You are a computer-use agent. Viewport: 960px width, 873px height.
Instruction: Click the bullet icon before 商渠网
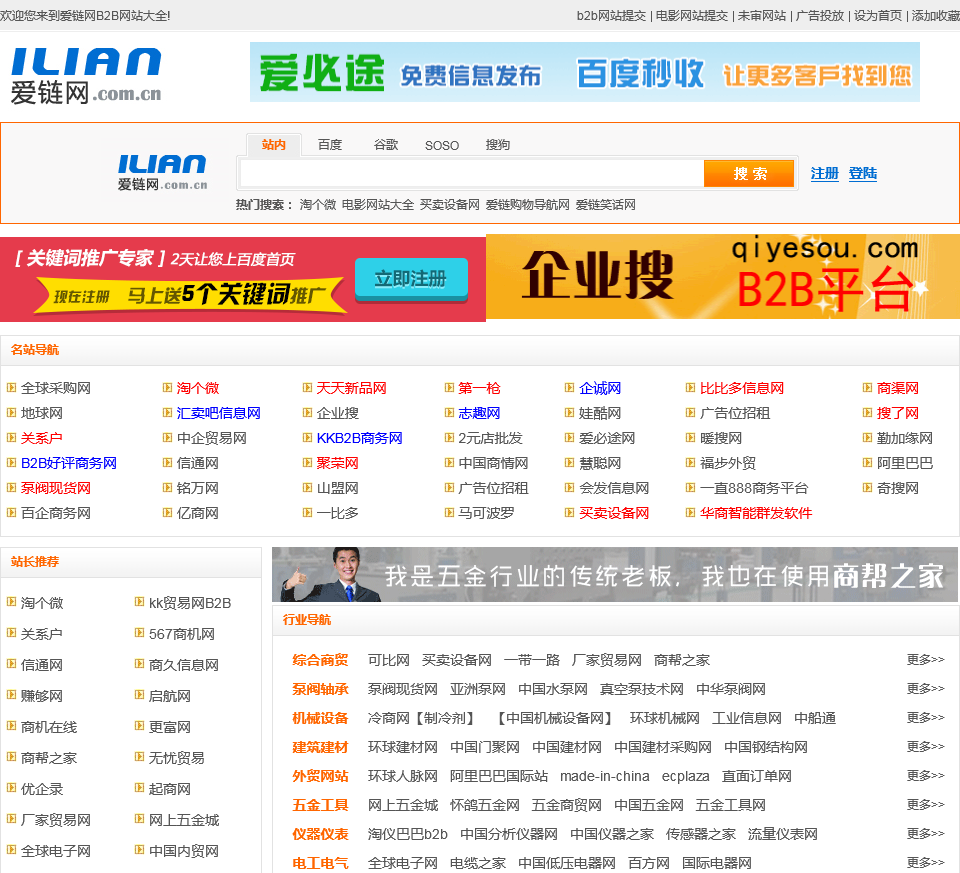(868, 388)
